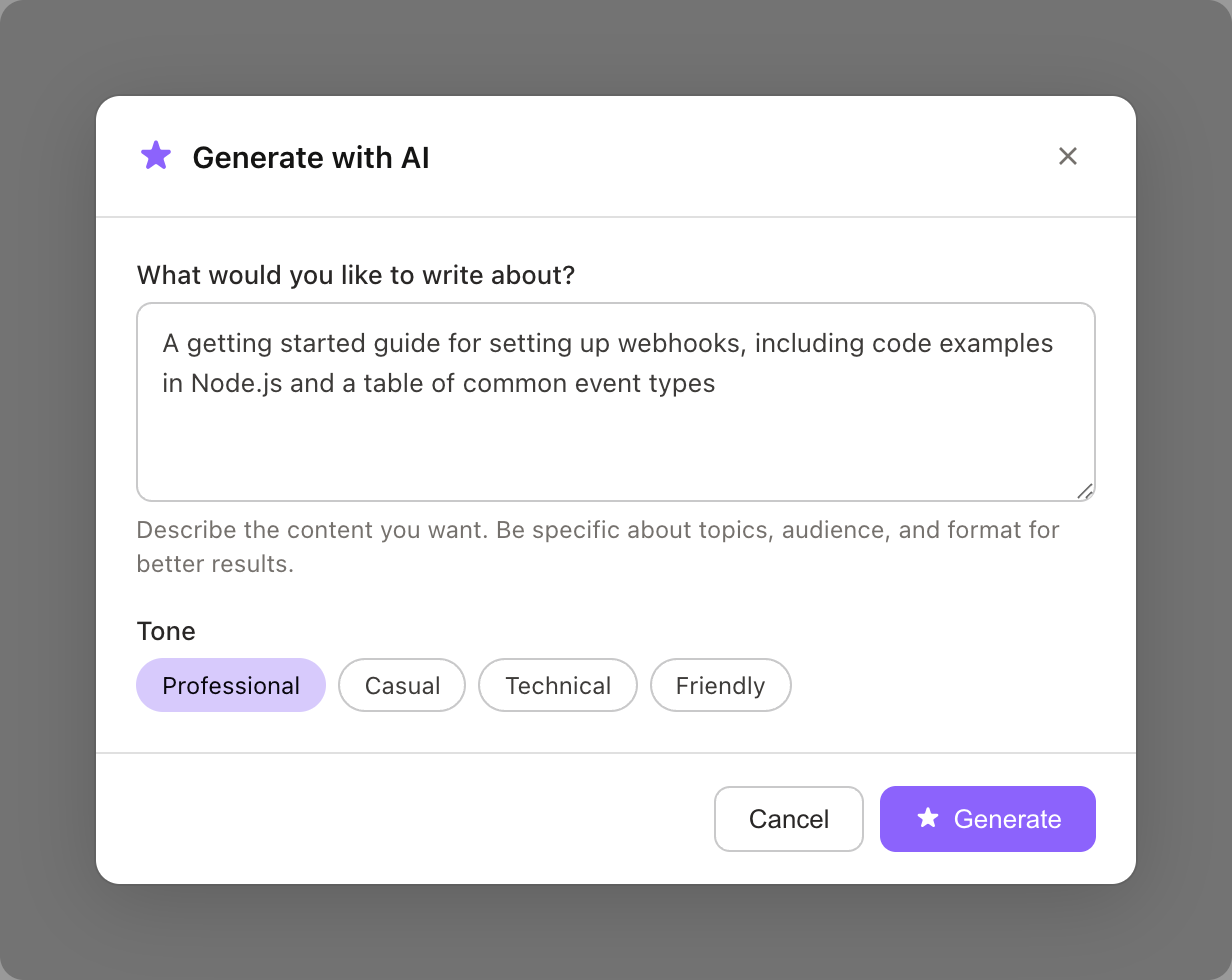Focus the content description field
The height and width of the screenshot is (980, 1232).
616,400
